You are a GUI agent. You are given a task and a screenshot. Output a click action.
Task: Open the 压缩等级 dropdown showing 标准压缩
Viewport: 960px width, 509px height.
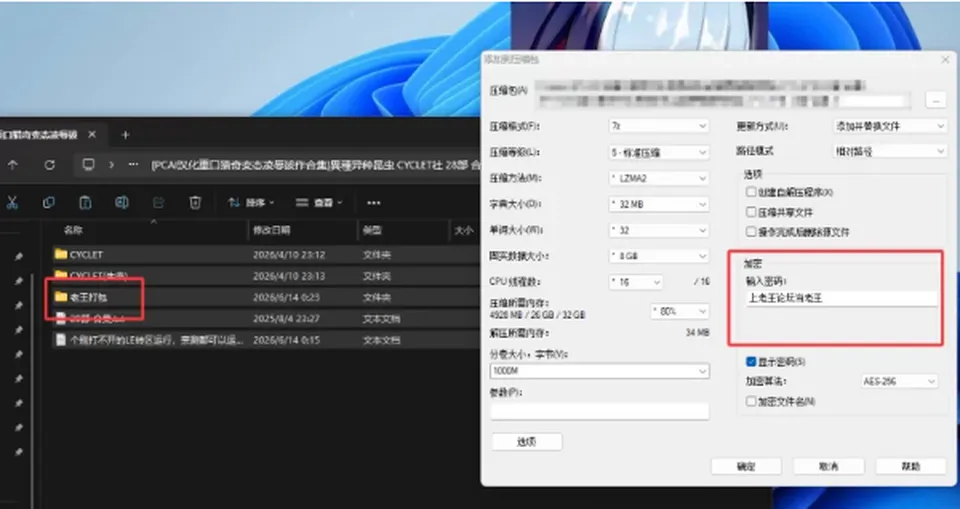tap(659, 152)
